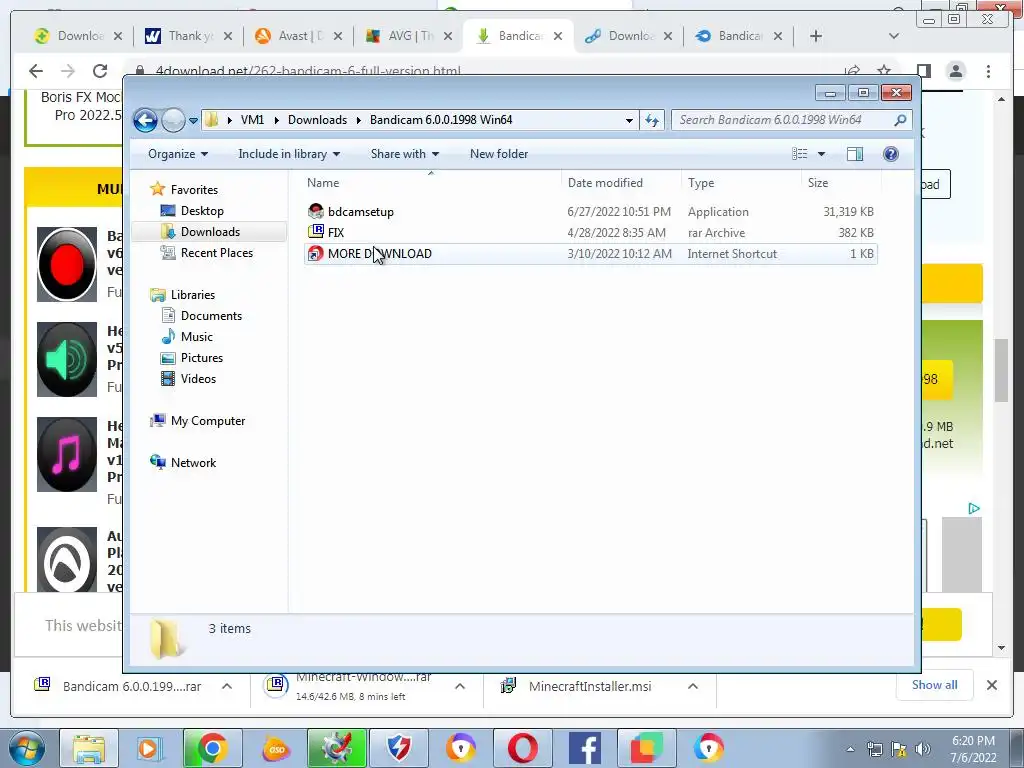Click the Explorer back navigation arrow
Viewport: 1024px width, 768px height.
coord(145,120)
